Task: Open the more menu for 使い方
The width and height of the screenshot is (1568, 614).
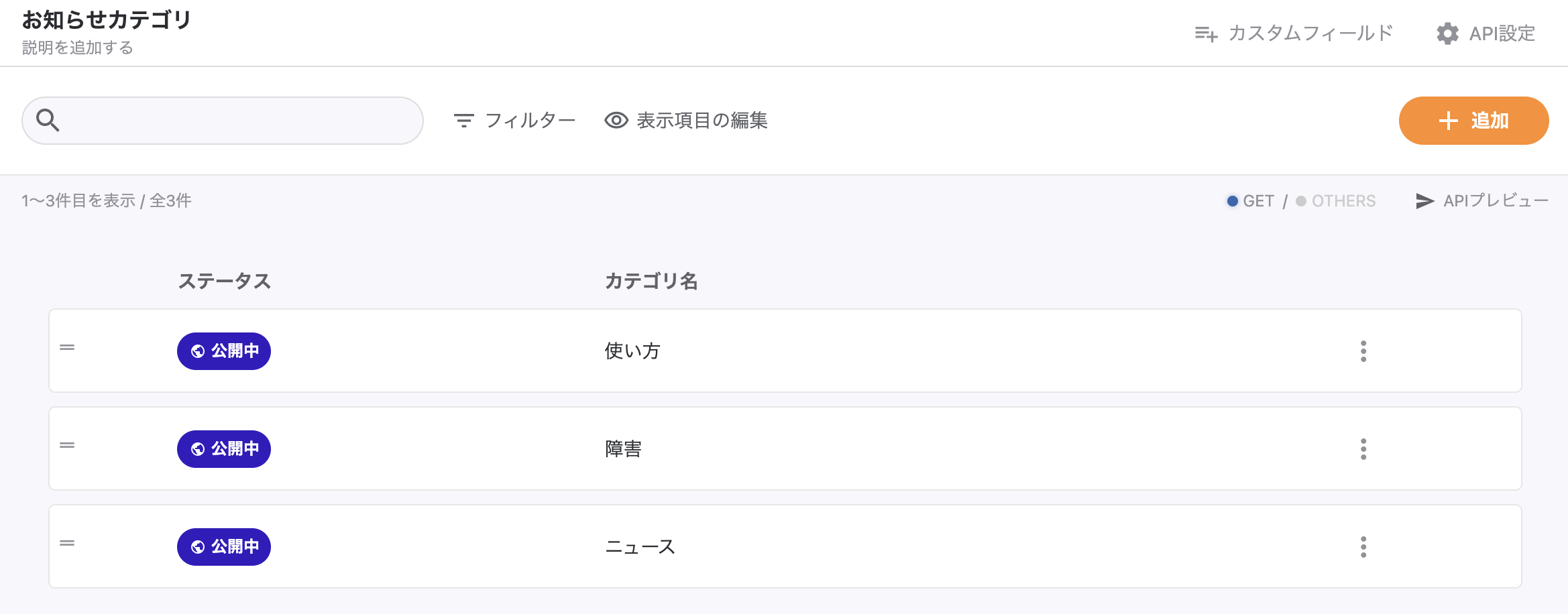Action: 1363,351
